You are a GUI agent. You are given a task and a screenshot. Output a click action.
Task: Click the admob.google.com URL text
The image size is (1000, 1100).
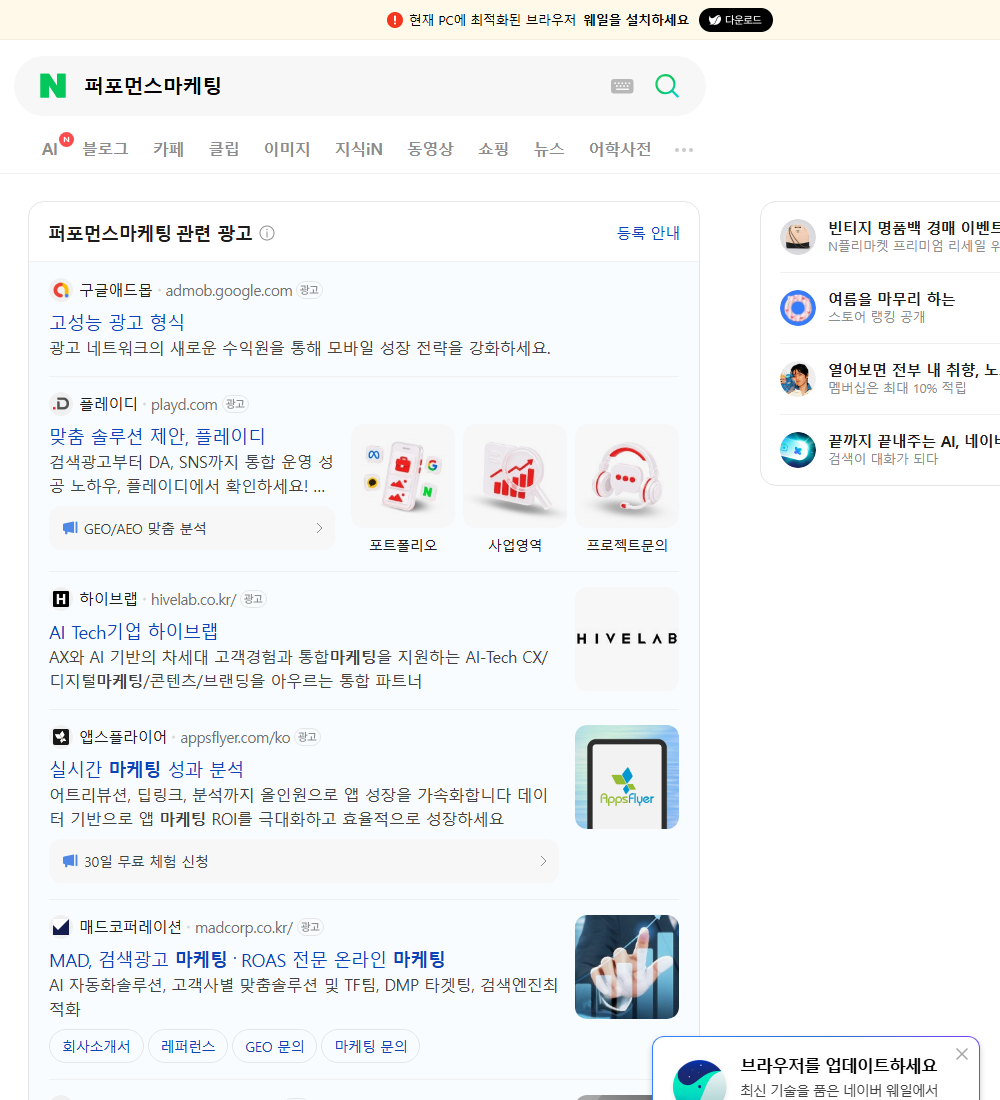pyautogui.click(x=229, y=290)
